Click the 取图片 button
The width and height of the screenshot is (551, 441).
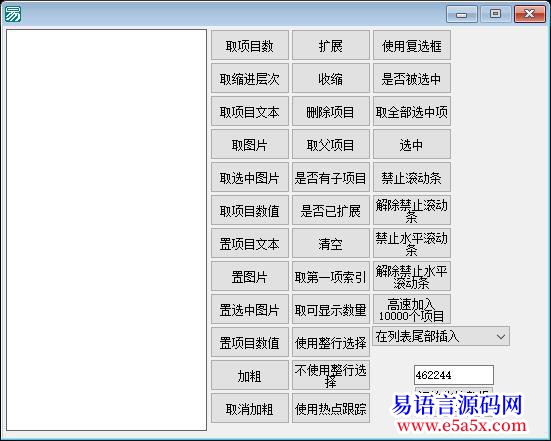[x=249, y=144]
